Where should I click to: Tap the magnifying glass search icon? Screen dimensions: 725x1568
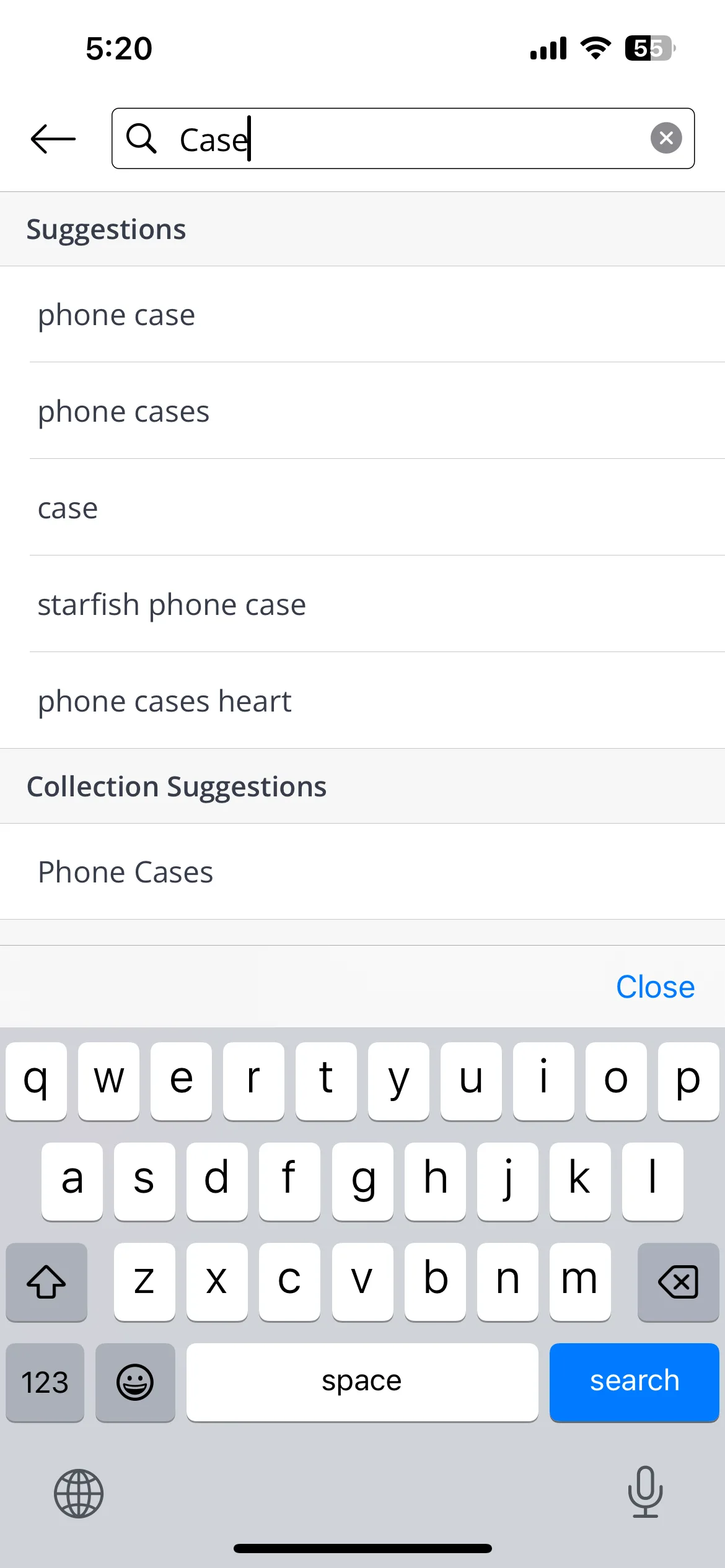point(141,138)
